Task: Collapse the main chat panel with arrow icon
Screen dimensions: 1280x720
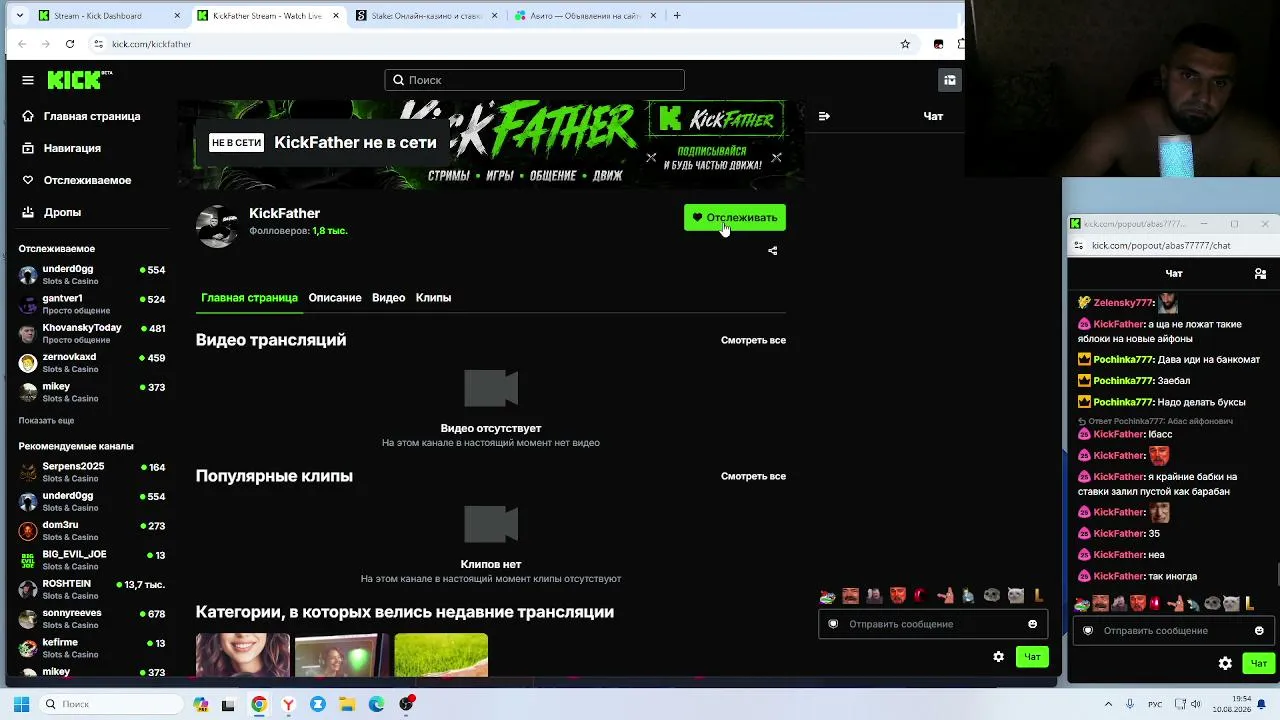Action: click(x=824, y=116)
